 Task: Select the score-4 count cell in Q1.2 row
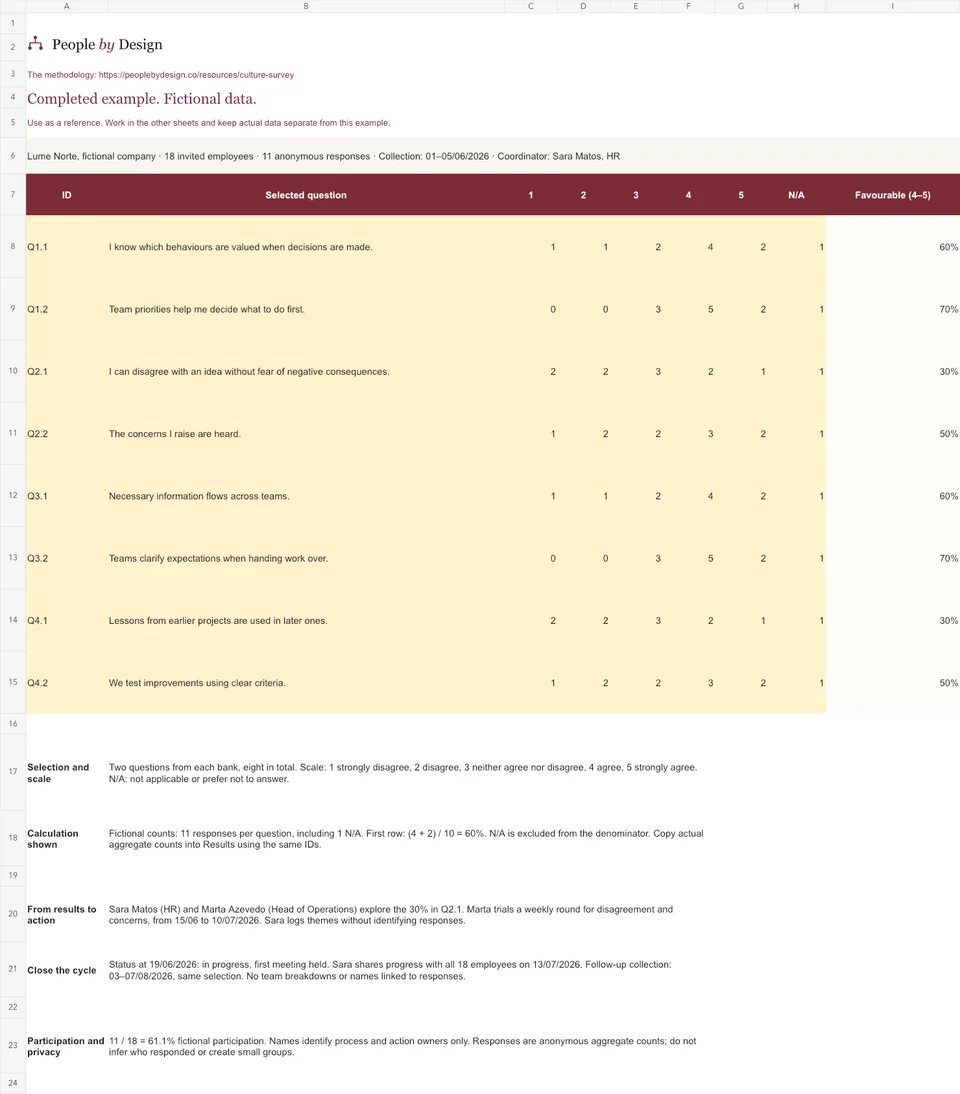click(x=688, y=309)
